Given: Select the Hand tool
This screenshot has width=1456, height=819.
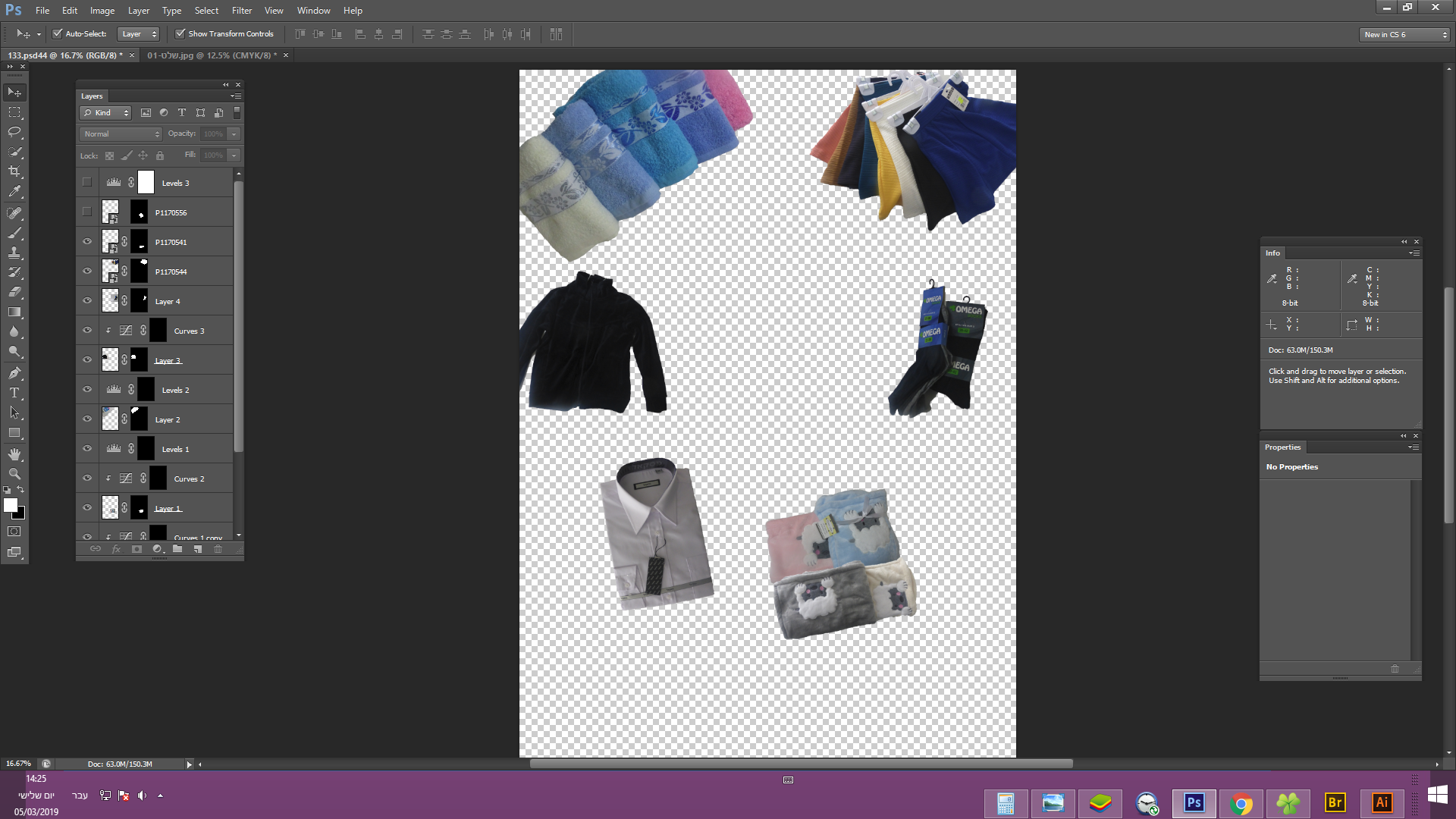Looking at the screenshot, I should click(x=14, y=455).
